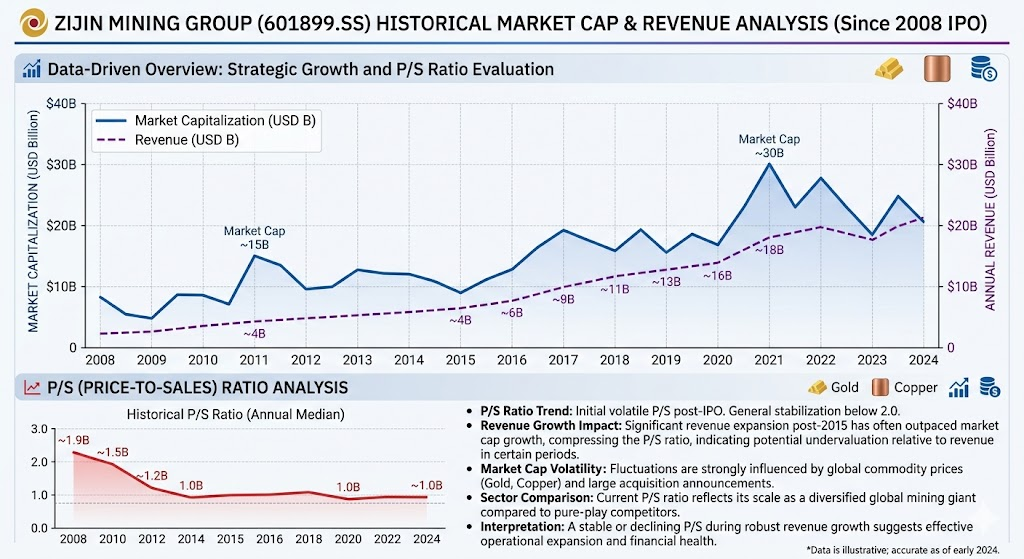The height and width of the screenshot is (559, 1024).
Task: Click the 'P/S Ratio Trend:' bullet heading
Action: click(x=526, y=411)
